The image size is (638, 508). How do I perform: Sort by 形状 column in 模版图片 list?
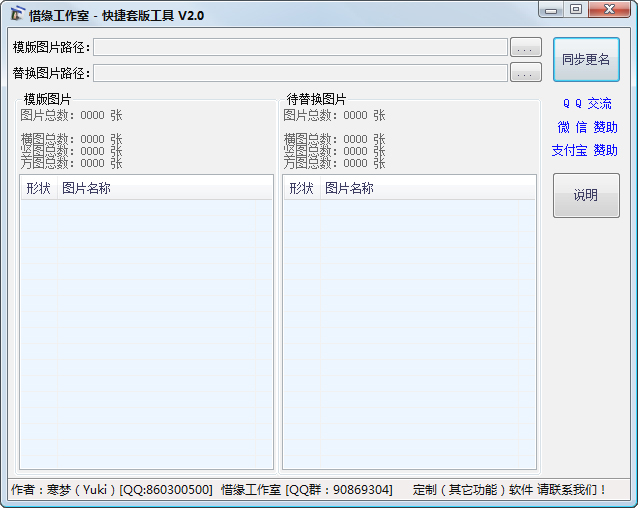[38, 188]
